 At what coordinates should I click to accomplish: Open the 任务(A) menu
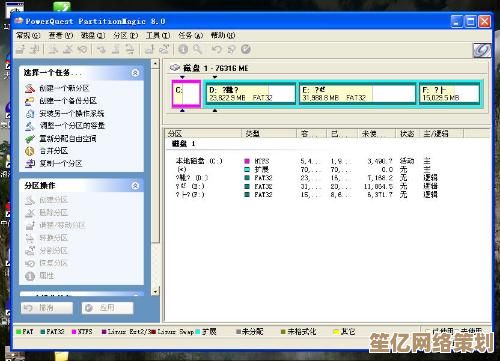[x=190, y=35]
